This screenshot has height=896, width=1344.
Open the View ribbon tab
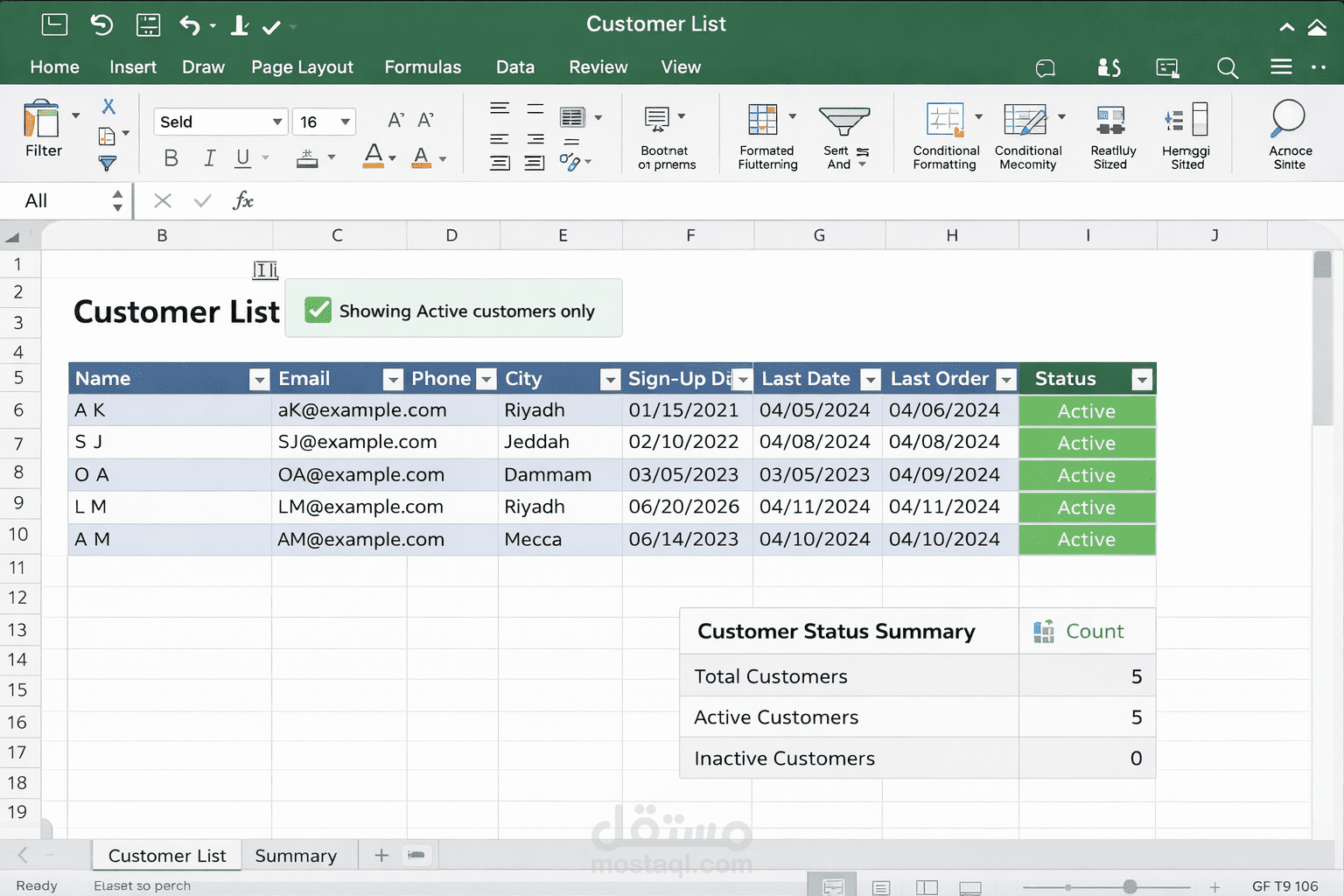click(x=681, y=67)
